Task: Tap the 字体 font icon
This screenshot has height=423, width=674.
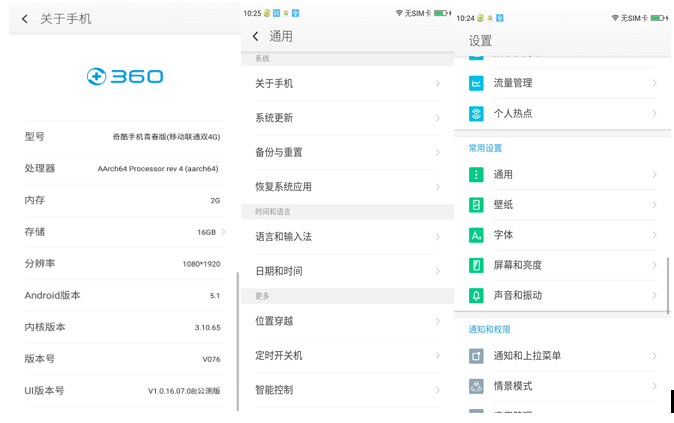Action: click(476, 235)
